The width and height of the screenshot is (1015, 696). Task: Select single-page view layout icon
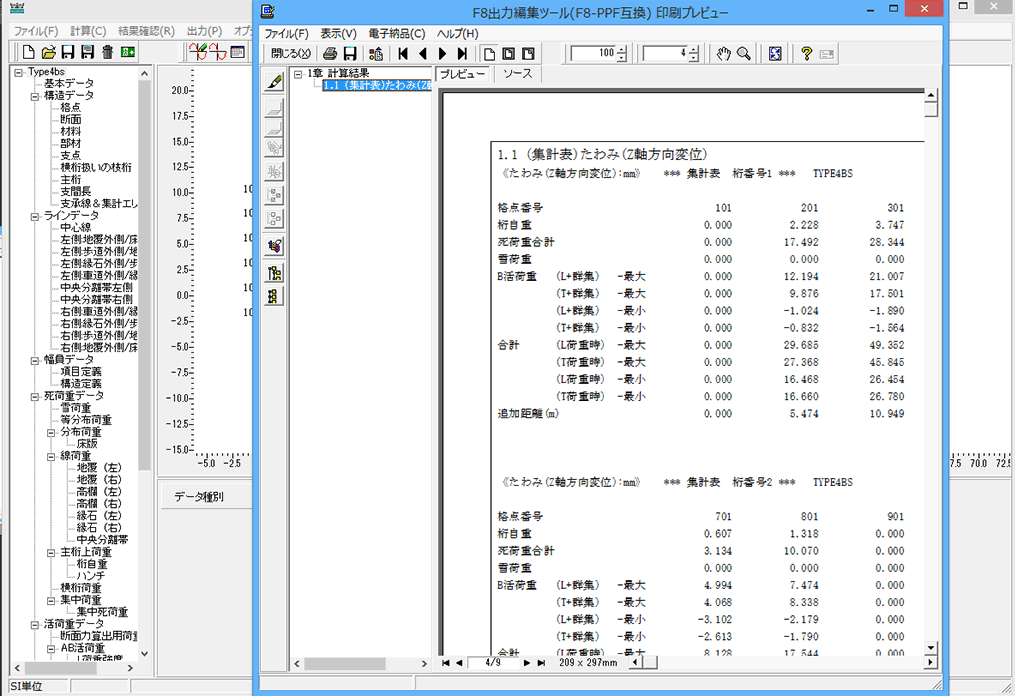489,54
